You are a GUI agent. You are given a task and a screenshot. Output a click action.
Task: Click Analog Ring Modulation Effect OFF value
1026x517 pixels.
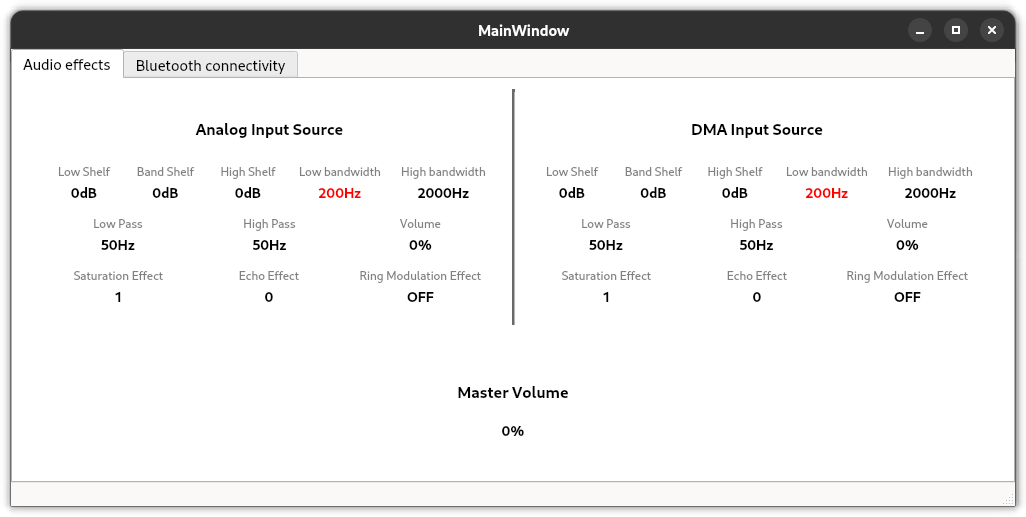420,297
